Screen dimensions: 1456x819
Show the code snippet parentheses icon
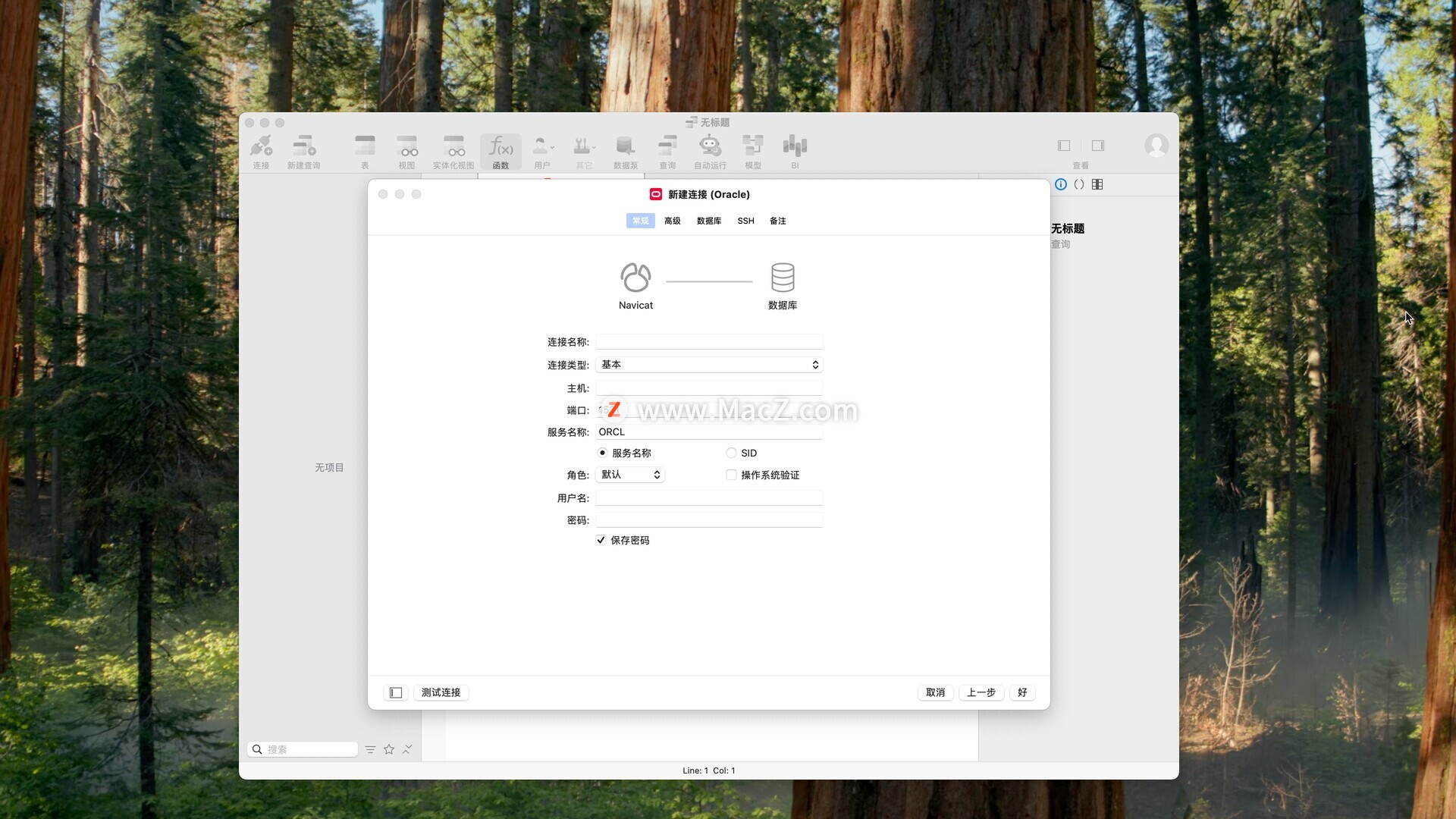(x=1079, y=184)
